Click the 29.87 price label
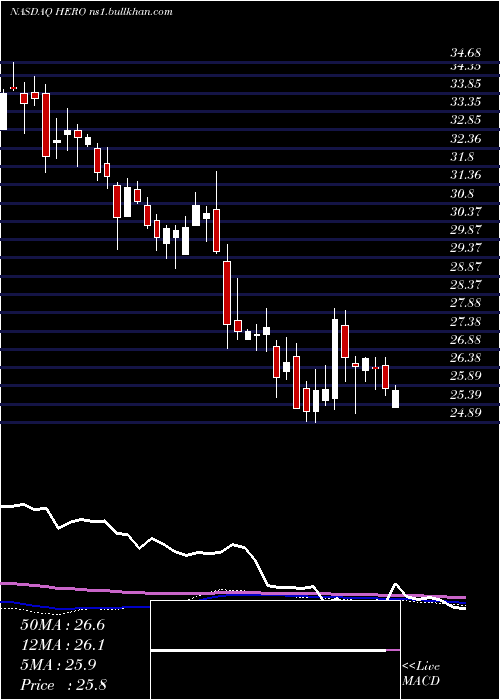Screen dimensions: 500x700 [x=465, y=230]
